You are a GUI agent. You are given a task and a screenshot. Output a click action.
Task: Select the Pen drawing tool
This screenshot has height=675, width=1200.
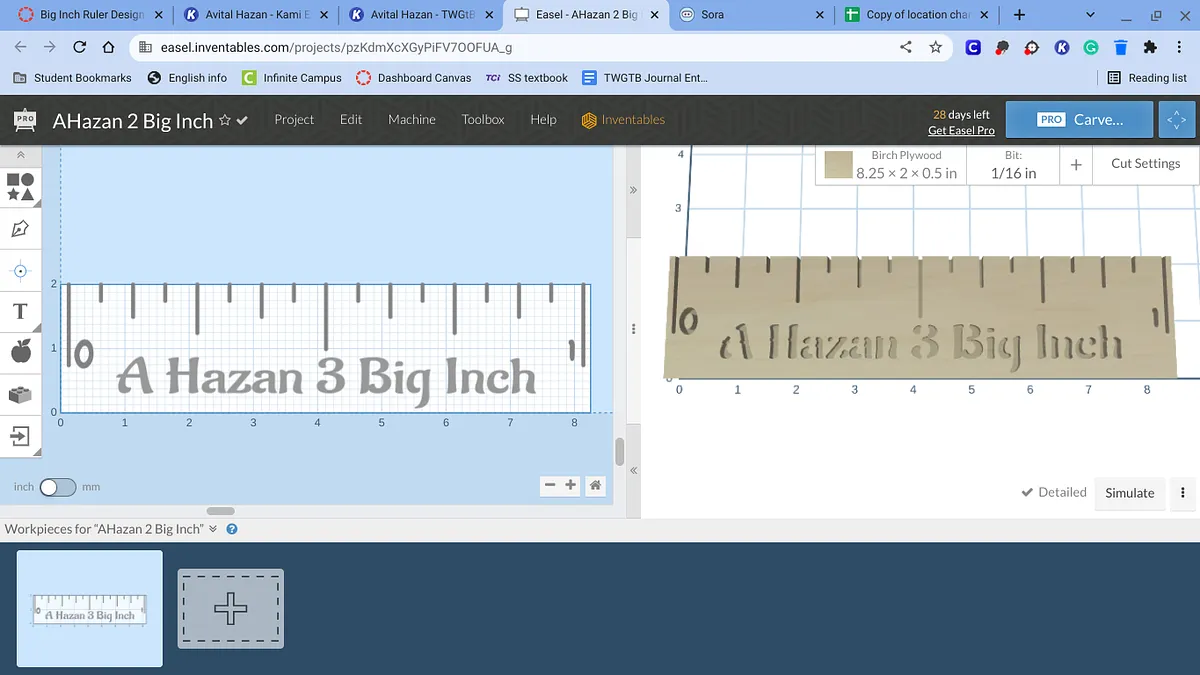coord(20,229)
